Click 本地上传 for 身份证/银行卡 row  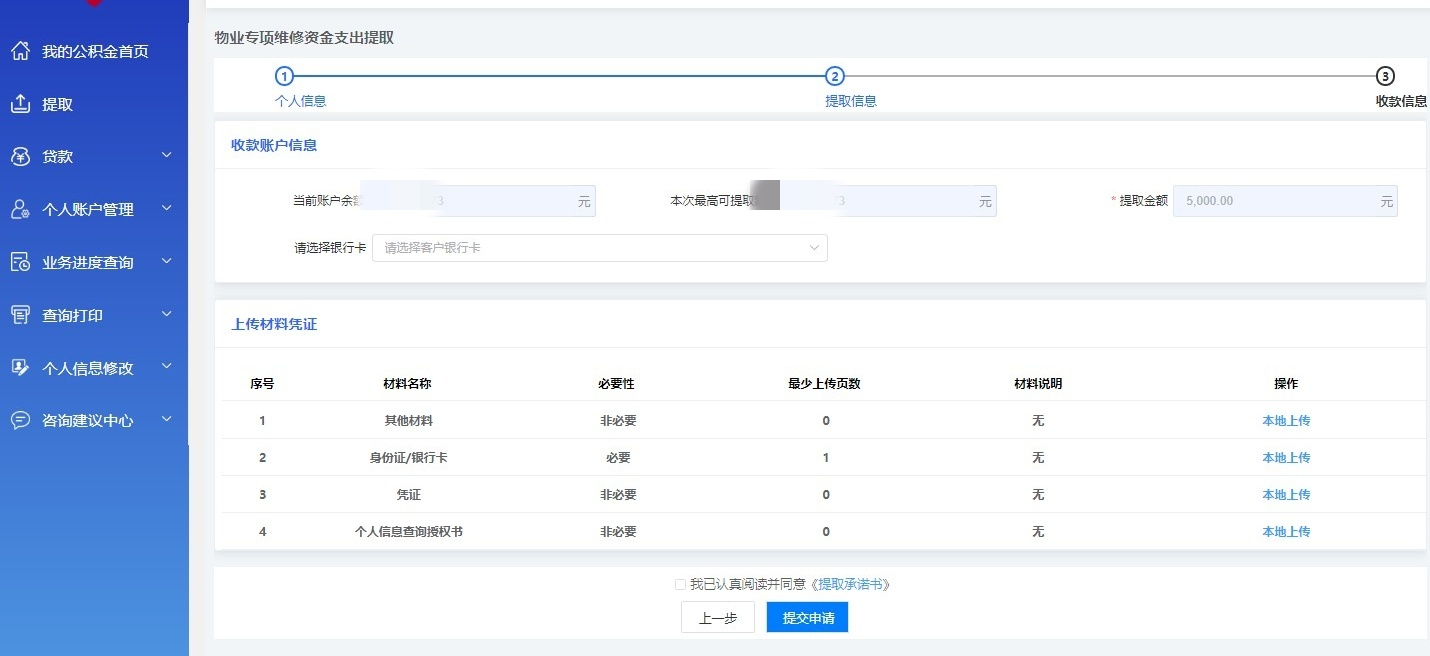(x=1285, y=458)
